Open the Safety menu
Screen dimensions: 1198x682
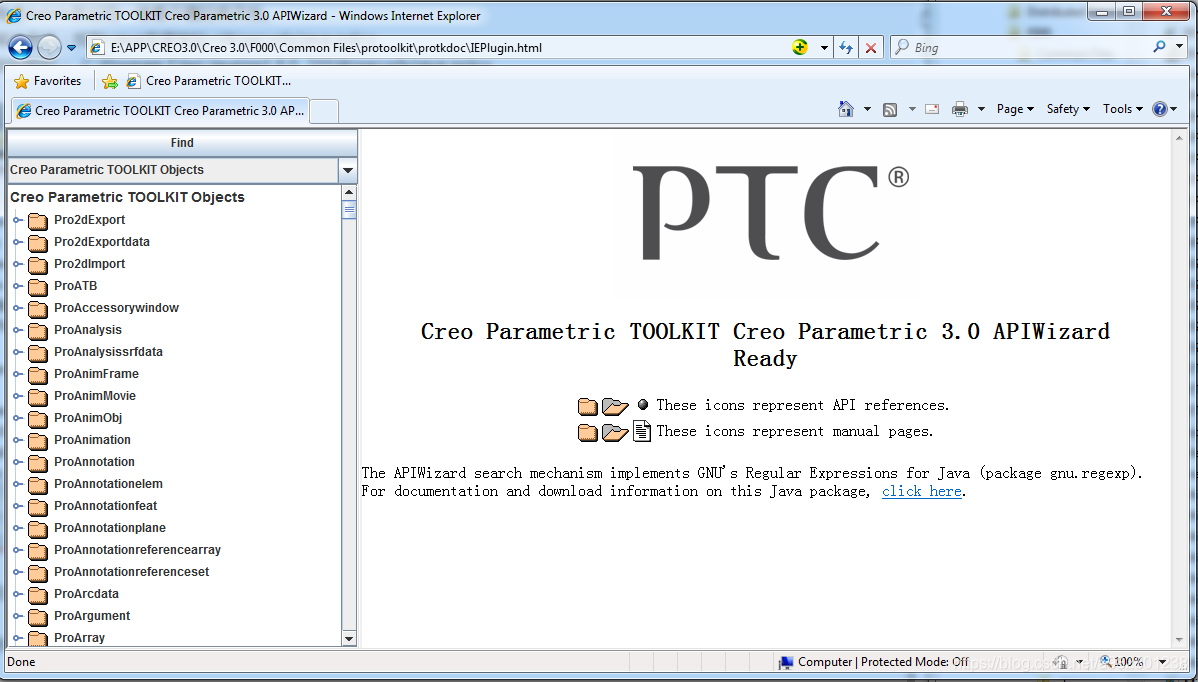coord(1068,109)
